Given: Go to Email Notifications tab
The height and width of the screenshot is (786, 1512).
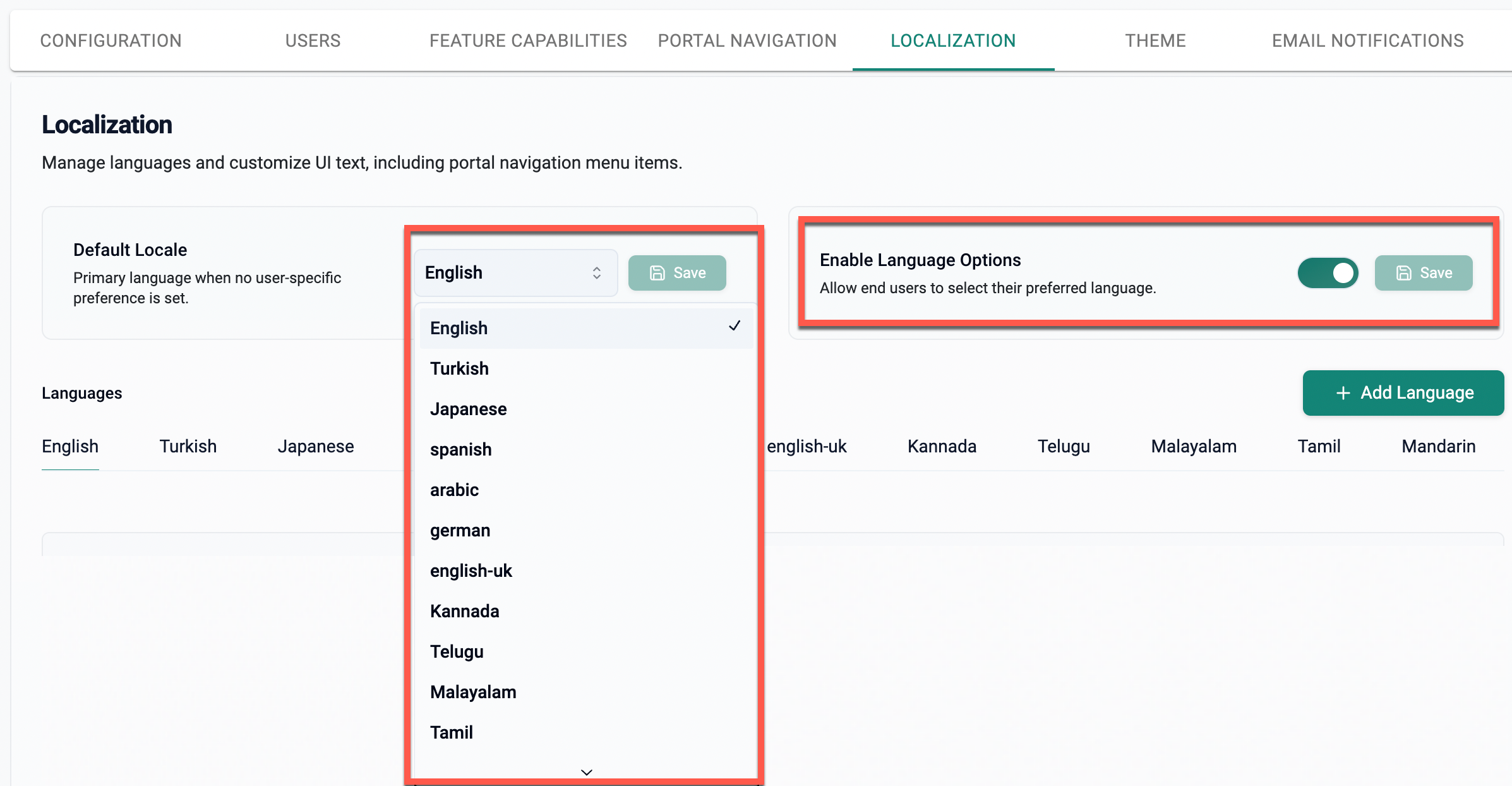Looking at the screenshot, I should pos(1367,40).
